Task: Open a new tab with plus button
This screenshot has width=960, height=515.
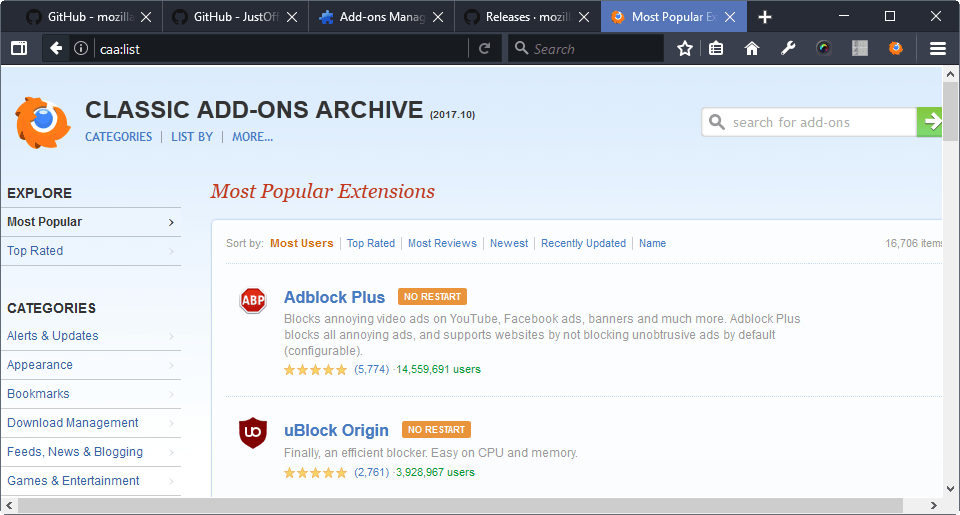Action: [765, 17]
